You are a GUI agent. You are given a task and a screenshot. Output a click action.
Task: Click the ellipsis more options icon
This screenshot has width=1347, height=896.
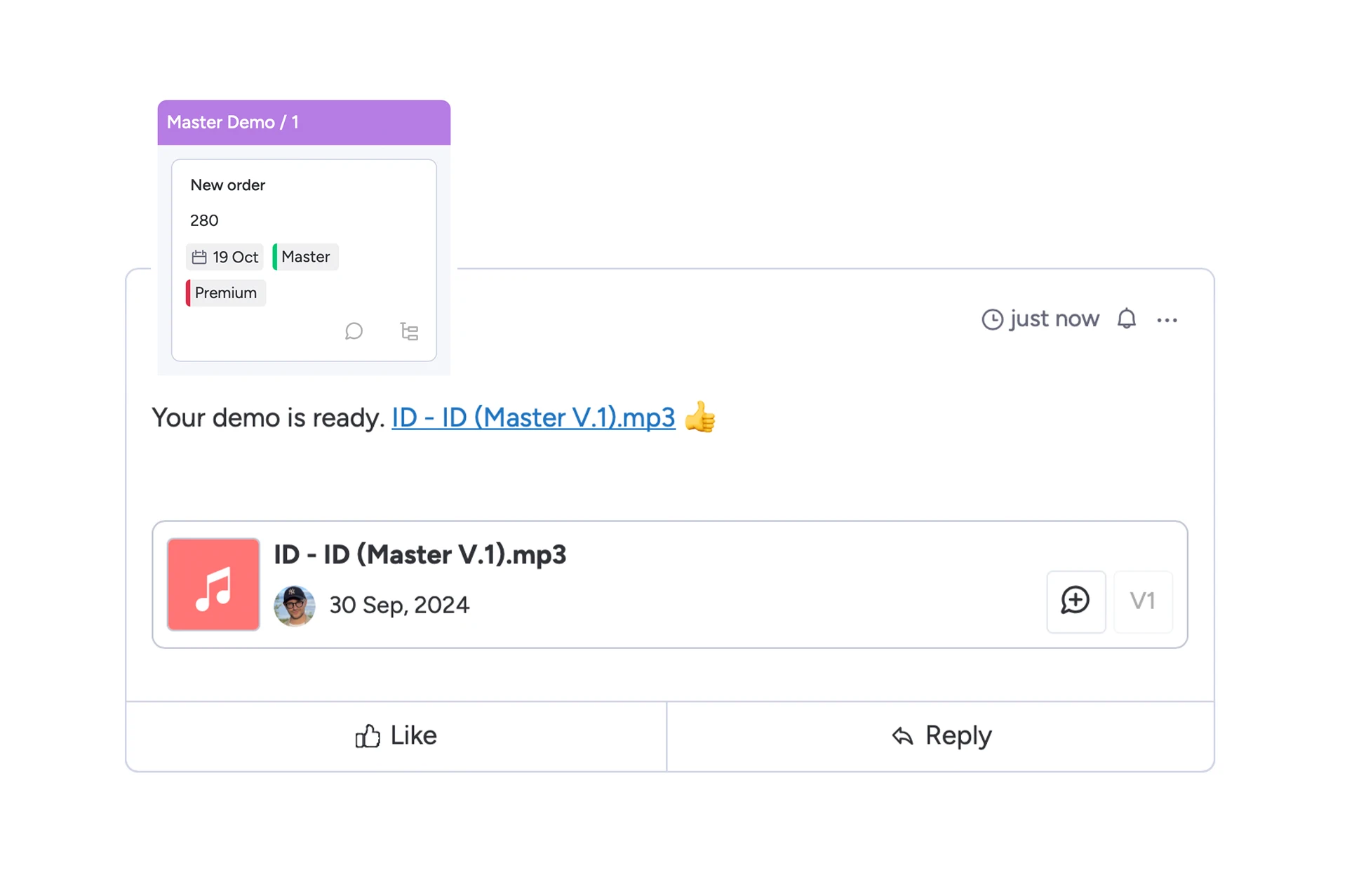pyautogui.click(x=1165, y=320)
